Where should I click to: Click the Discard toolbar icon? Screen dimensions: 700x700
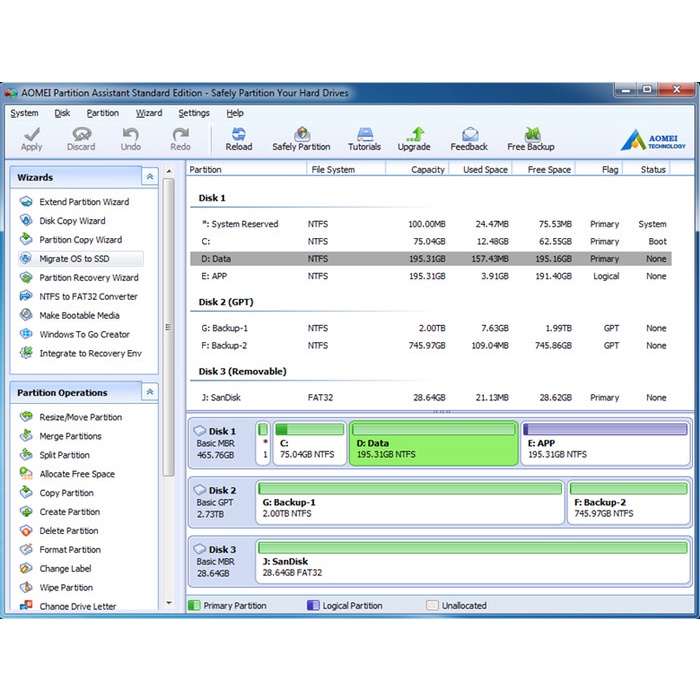click(x=81, y=134)
